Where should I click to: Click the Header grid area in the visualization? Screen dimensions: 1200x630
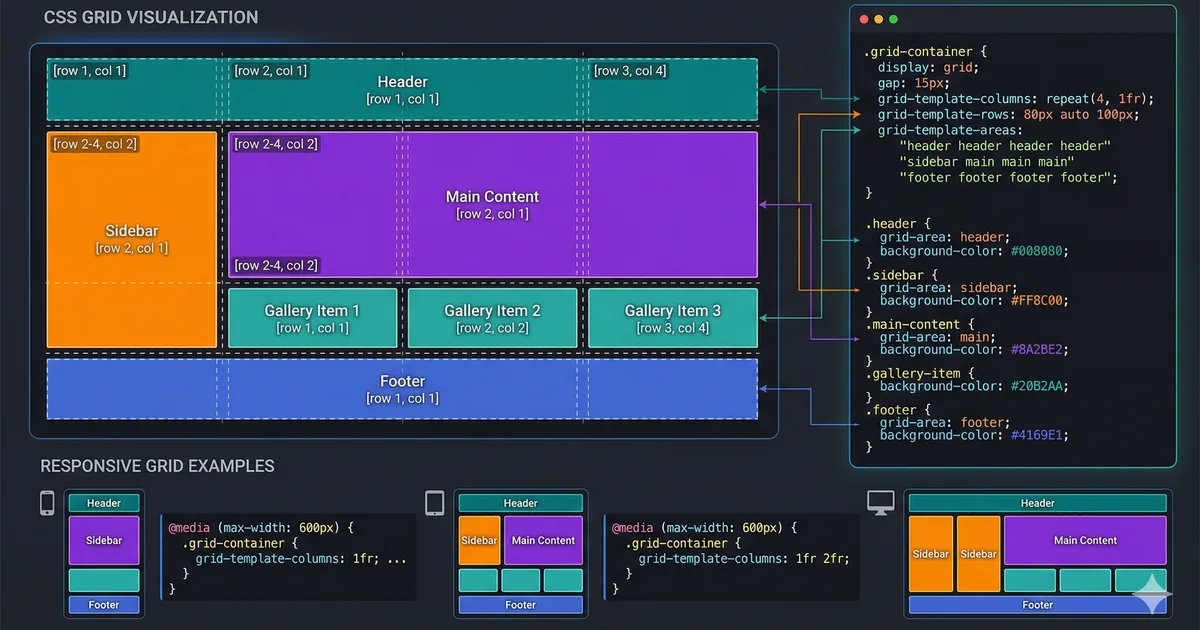pos(402,90)
